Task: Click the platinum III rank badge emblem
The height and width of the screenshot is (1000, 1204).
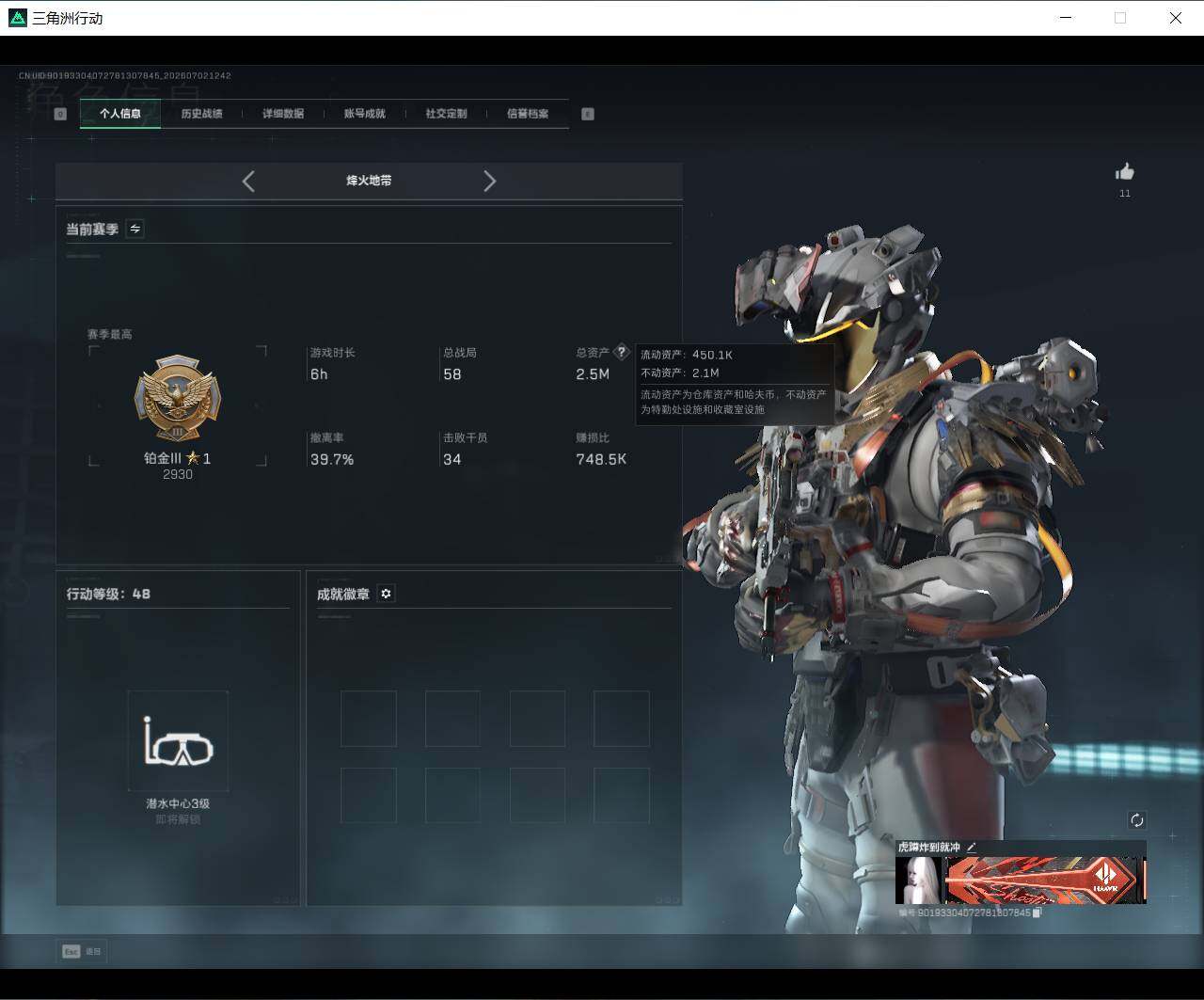Action: (x=178, y=399)
